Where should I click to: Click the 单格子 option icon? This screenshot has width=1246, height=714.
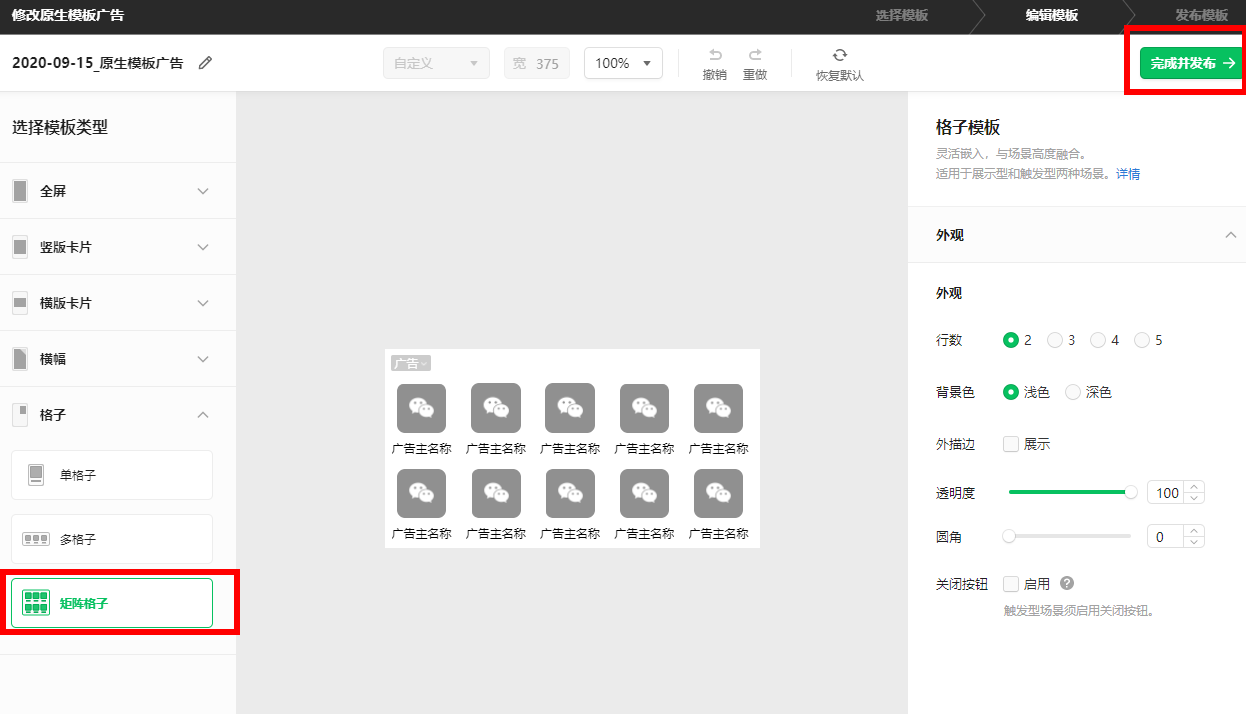coord(36,475)
